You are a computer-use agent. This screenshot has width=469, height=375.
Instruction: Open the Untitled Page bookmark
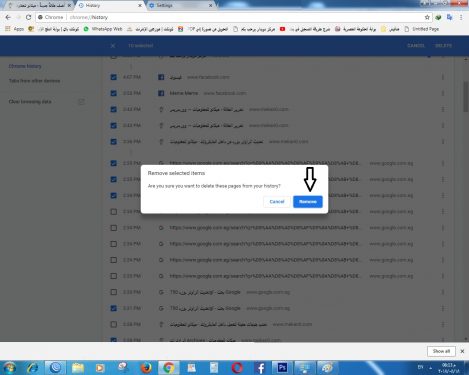tap(422, 29)
